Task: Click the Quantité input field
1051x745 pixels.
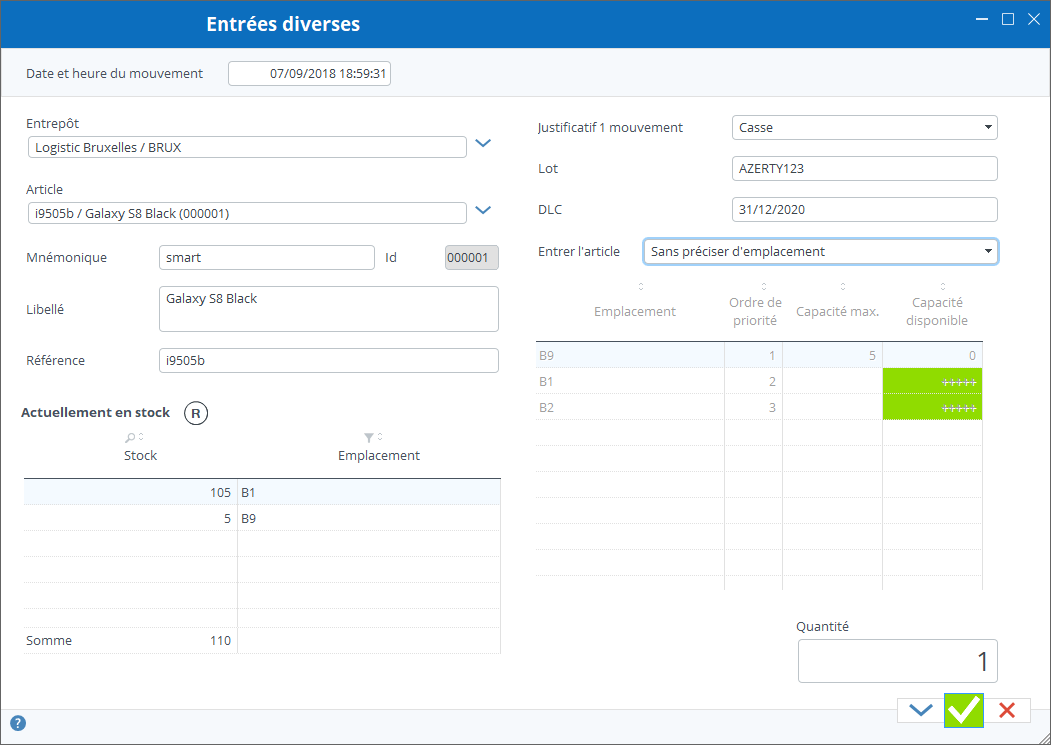Action: (897, 660)
